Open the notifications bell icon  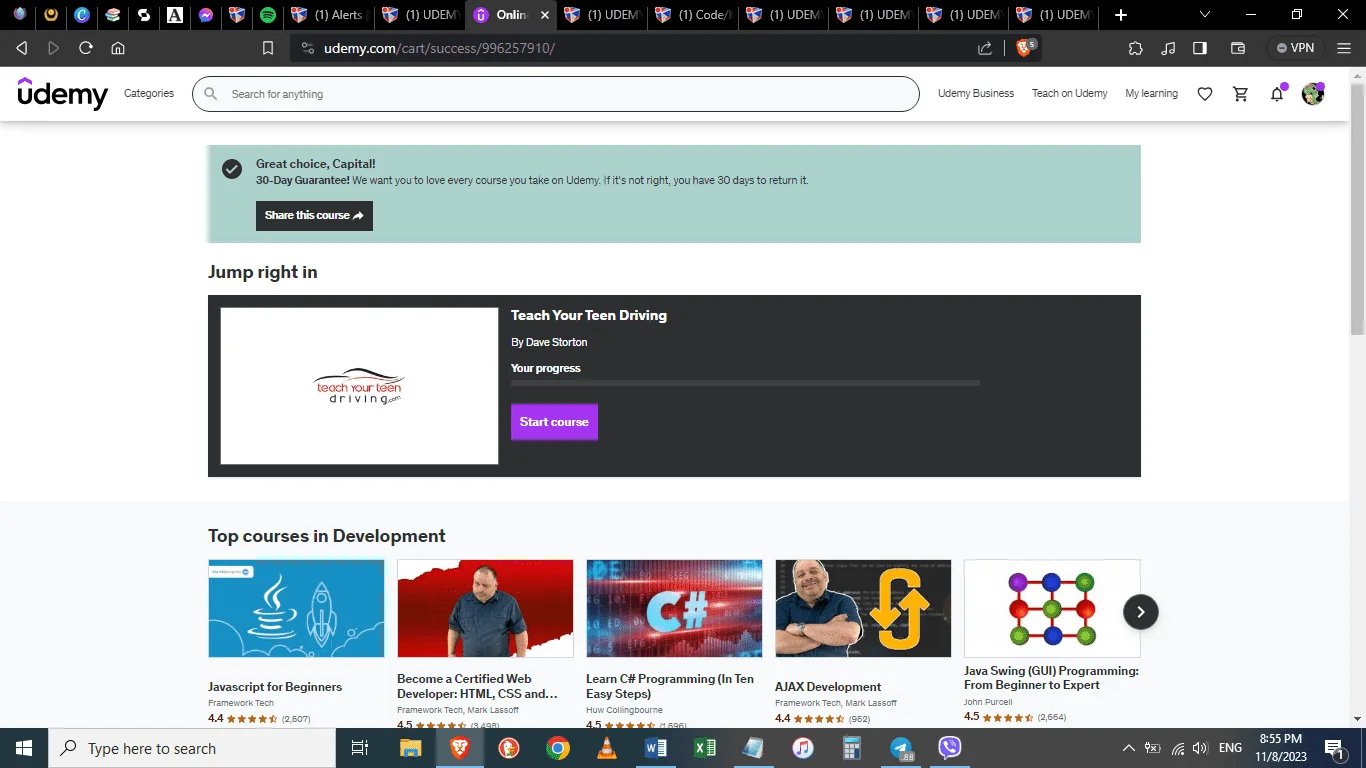[1277, 94]
